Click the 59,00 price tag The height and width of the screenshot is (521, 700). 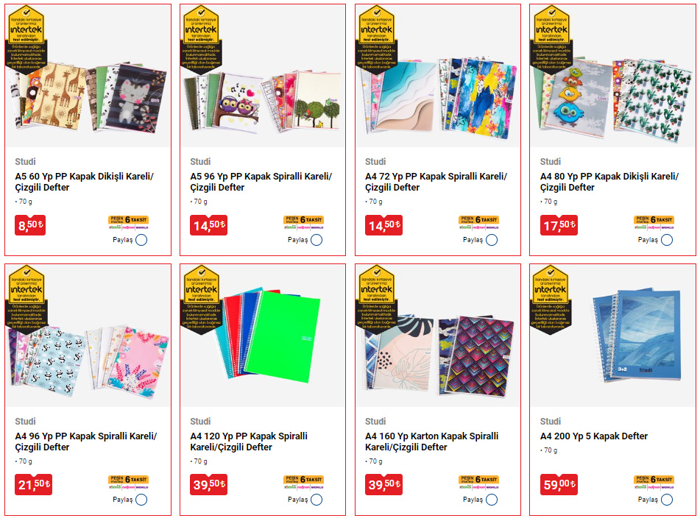559,484
